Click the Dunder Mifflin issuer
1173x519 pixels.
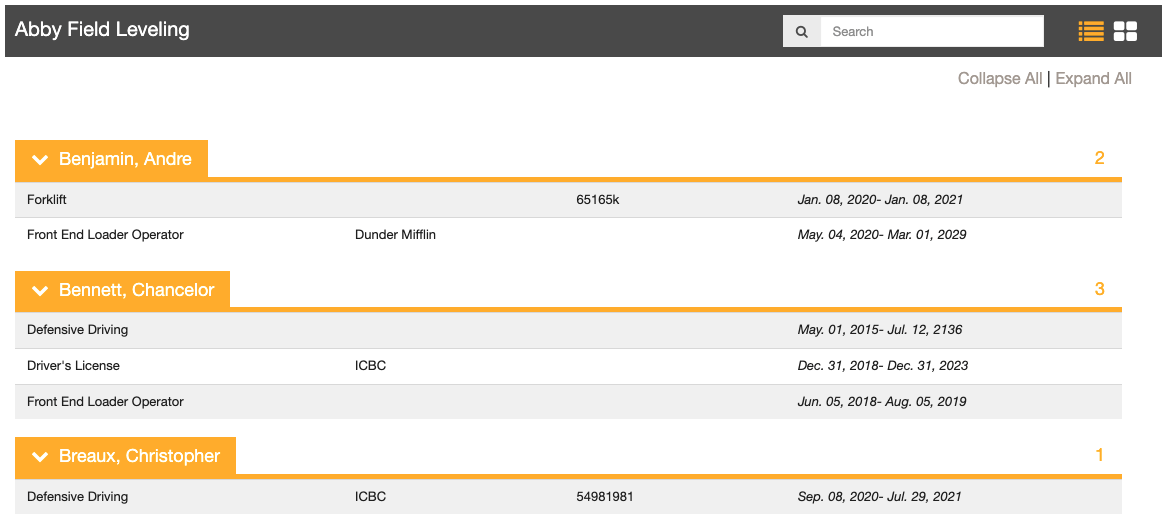tap(395, 235)
